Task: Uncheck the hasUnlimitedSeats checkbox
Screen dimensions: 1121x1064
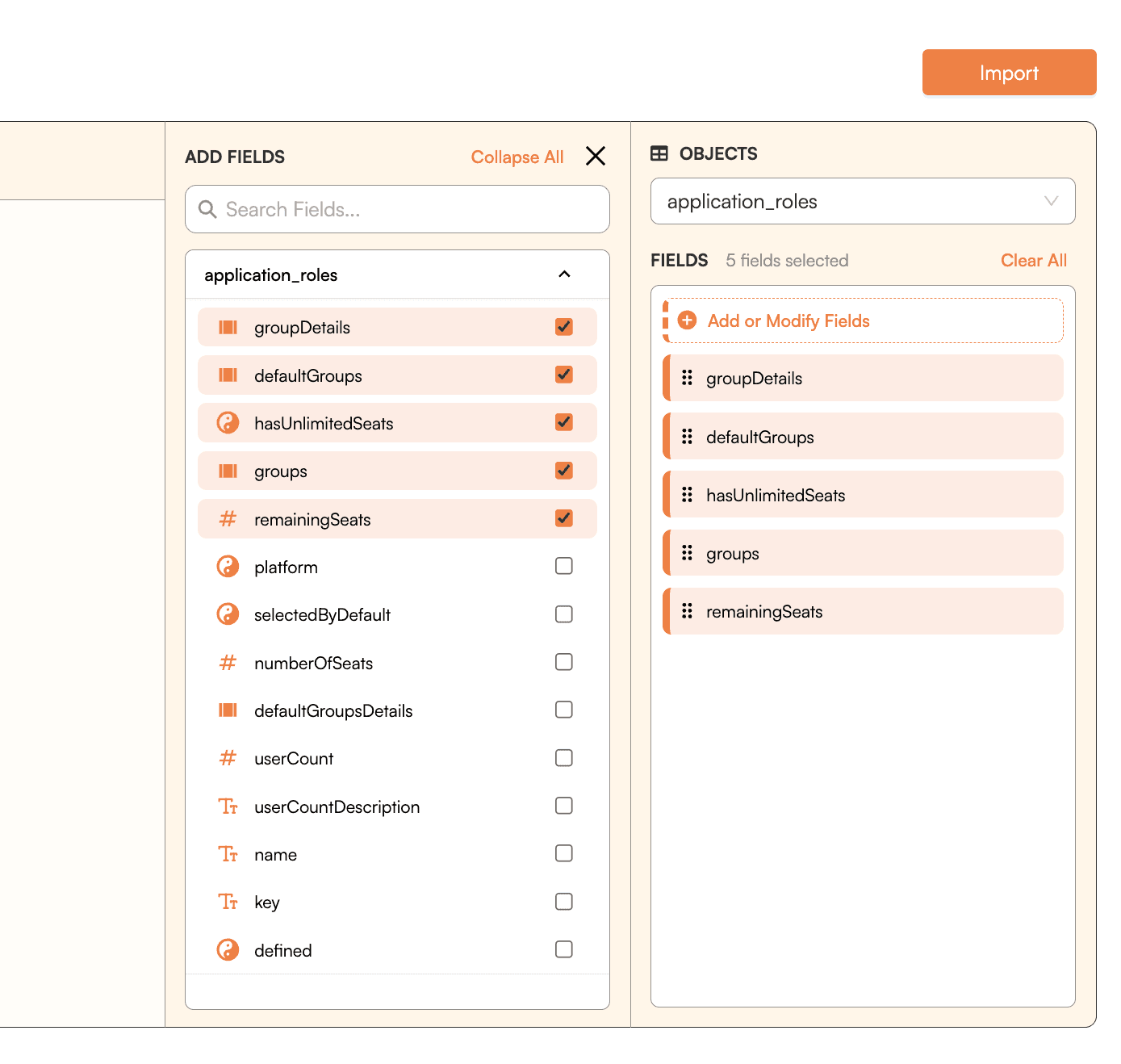Action: (x=564, y=422)
